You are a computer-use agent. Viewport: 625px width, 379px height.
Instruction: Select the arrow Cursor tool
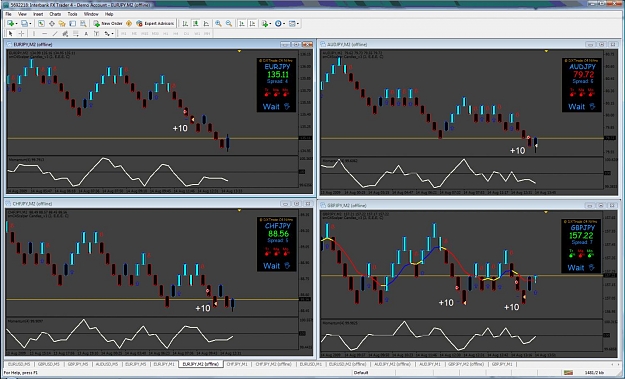tap(11, 33)
